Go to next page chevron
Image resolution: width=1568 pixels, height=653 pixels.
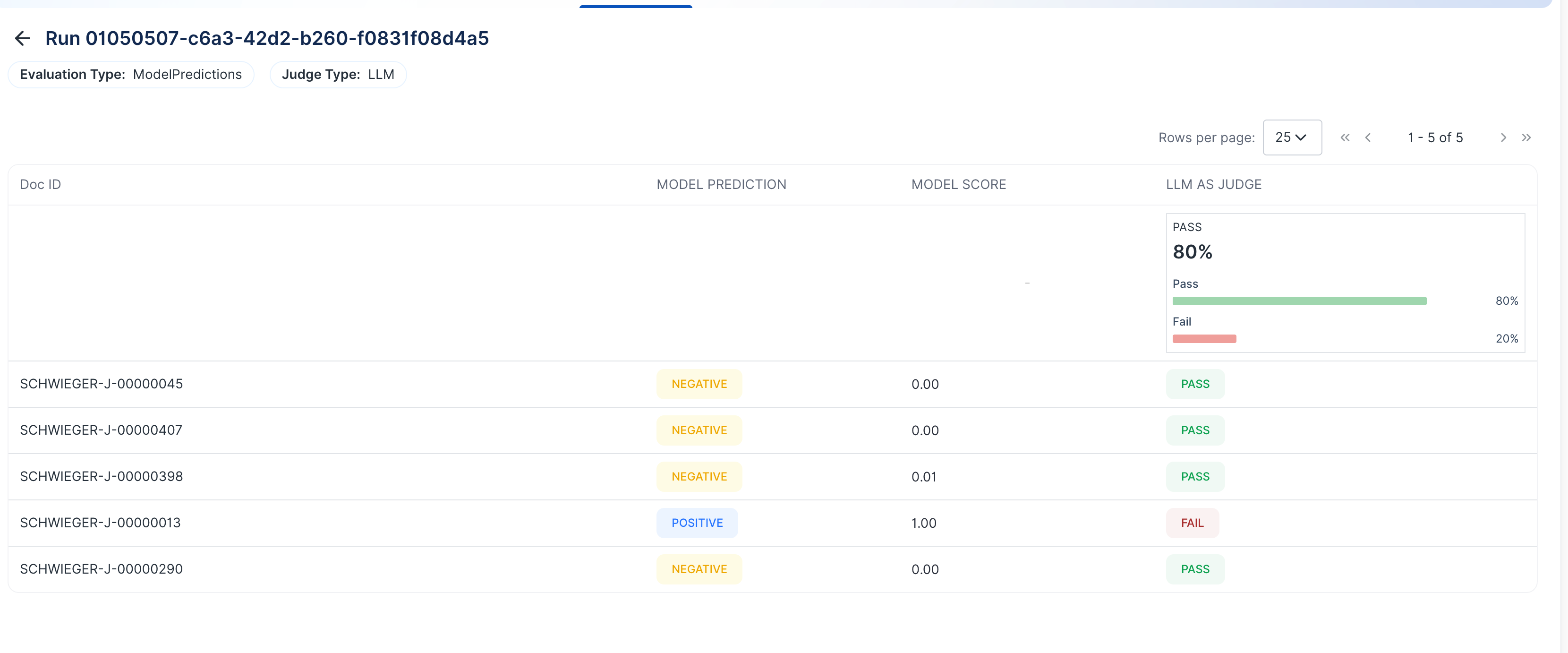(x=1503, y=137)
